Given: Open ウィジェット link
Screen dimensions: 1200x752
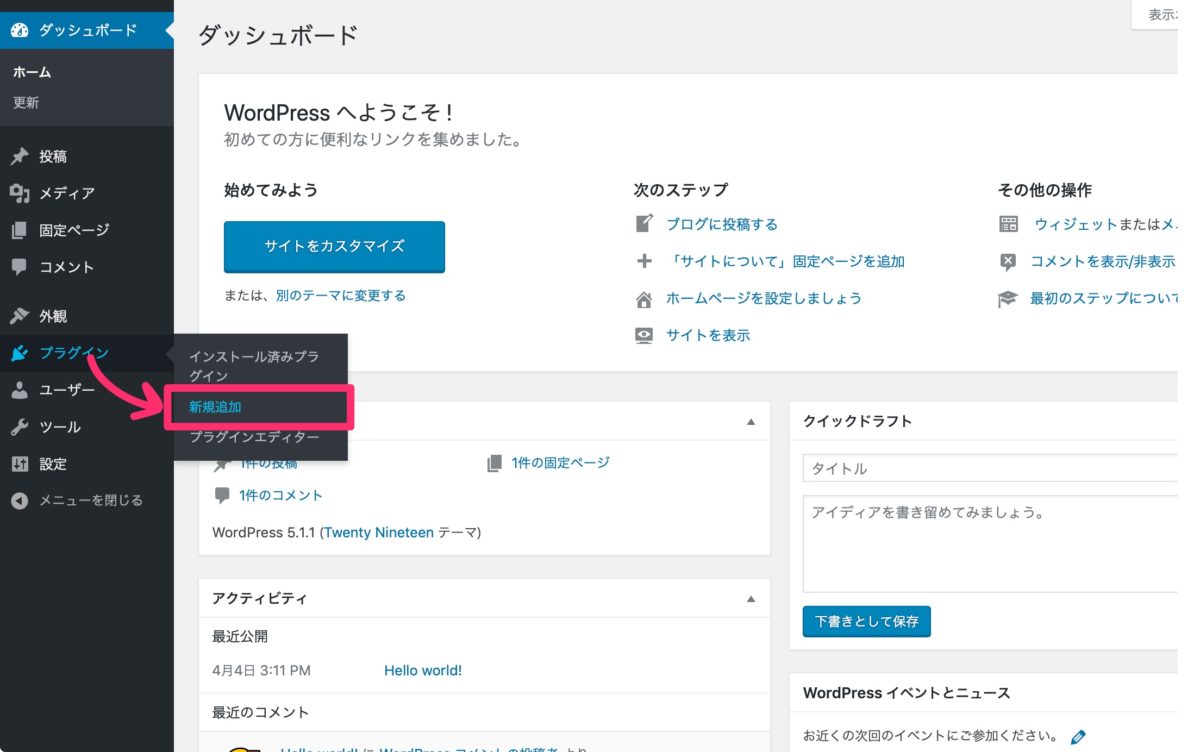Looking at the screenshot, I should (x=1076, y=224).
